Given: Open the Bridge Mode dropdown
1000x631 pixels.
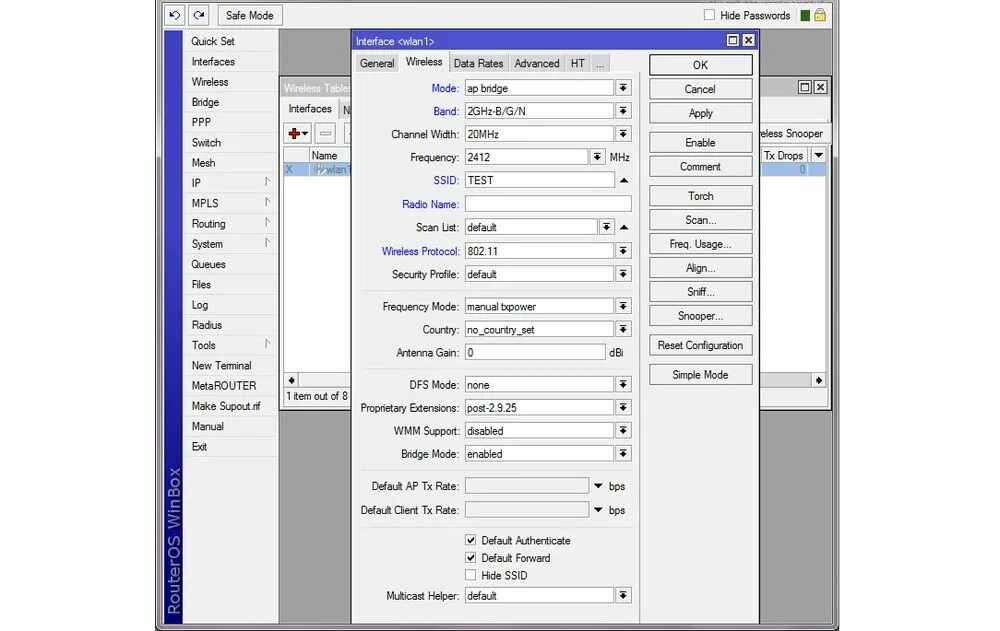Looking at the screenshot, I should coord(623,454).
